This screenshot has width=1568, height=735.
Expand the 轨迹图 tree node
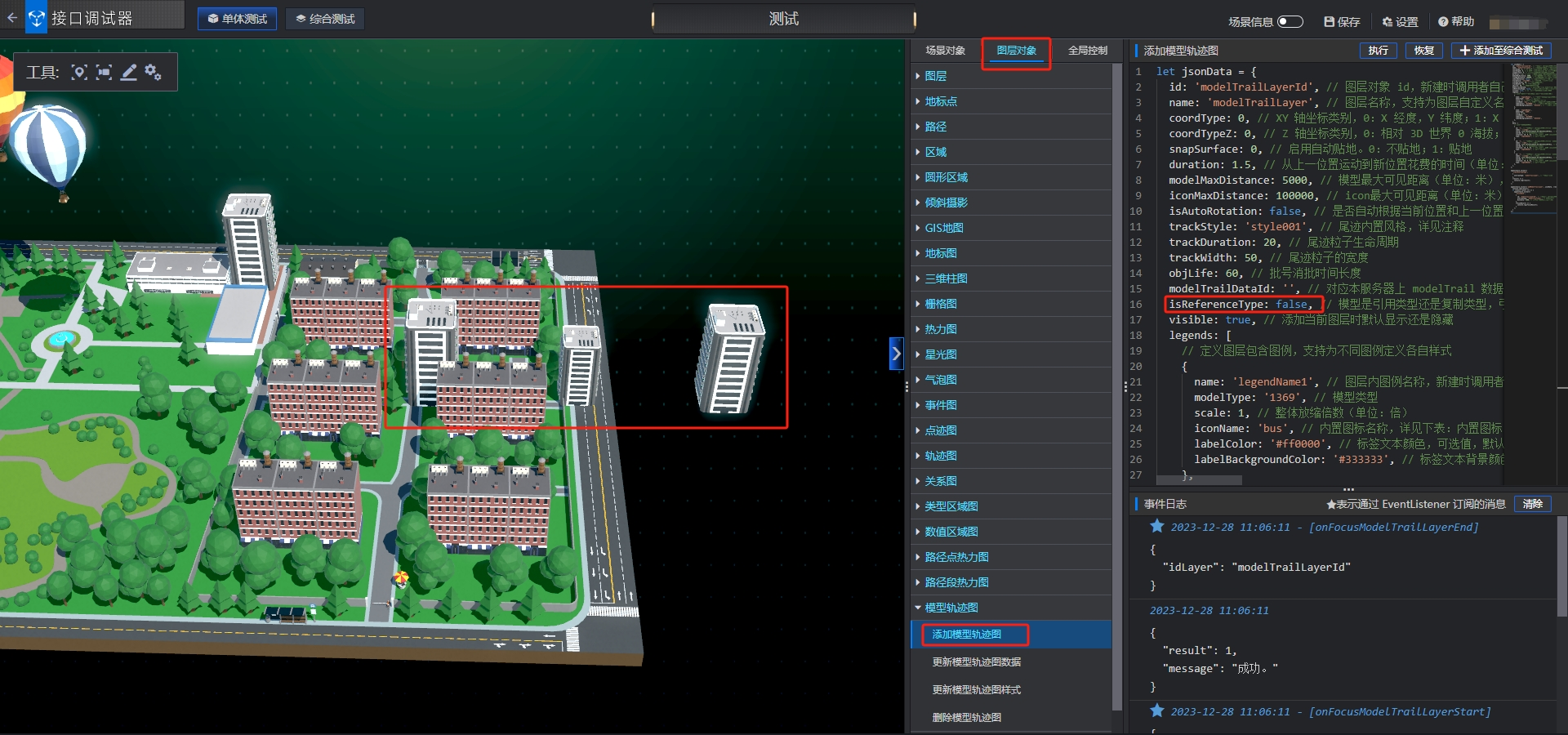(x=1011, y=456)
